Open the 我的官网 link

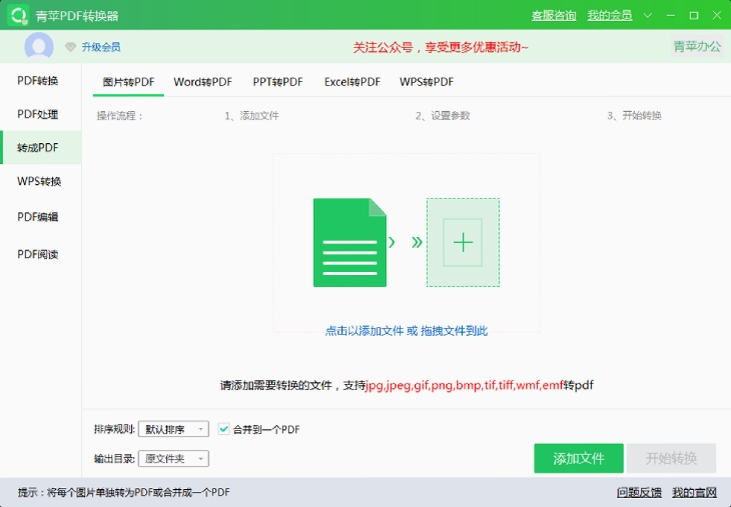click(x=695, y=492)
